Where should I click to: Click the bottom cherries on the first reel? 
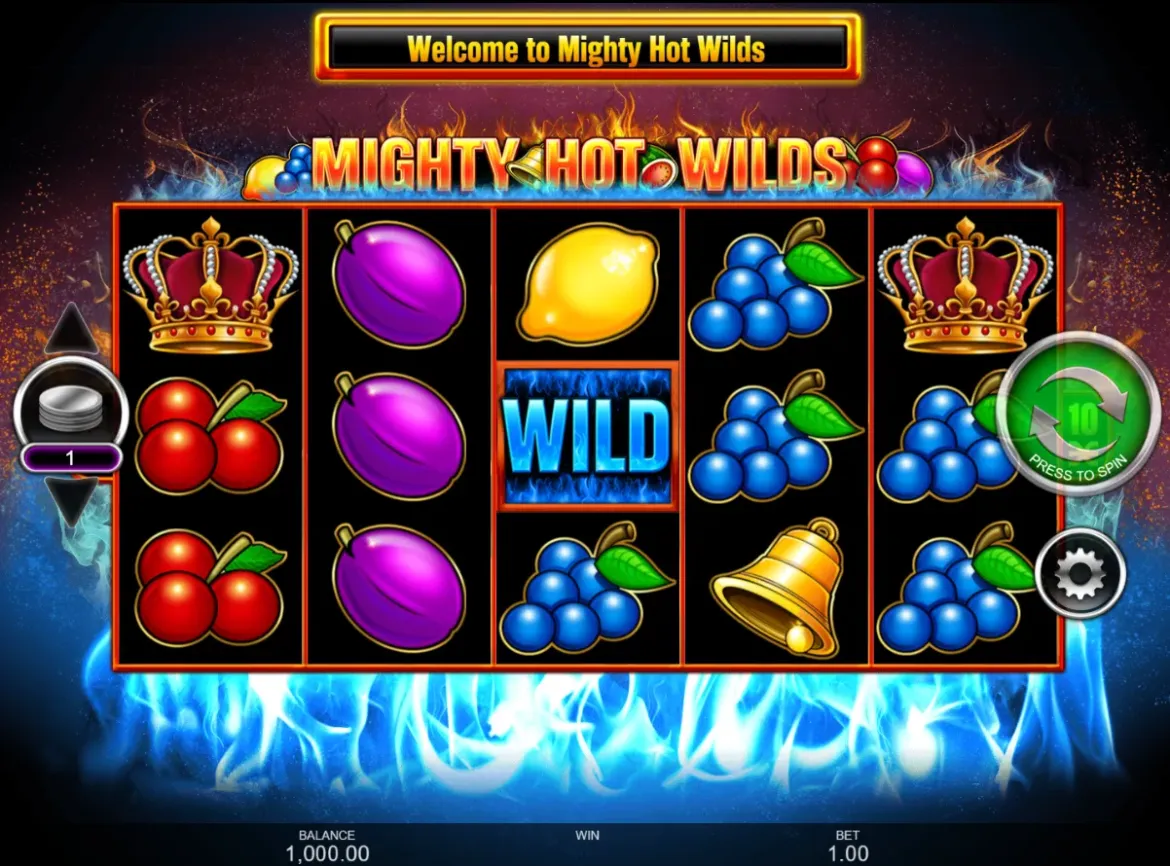tap(210, 587)
